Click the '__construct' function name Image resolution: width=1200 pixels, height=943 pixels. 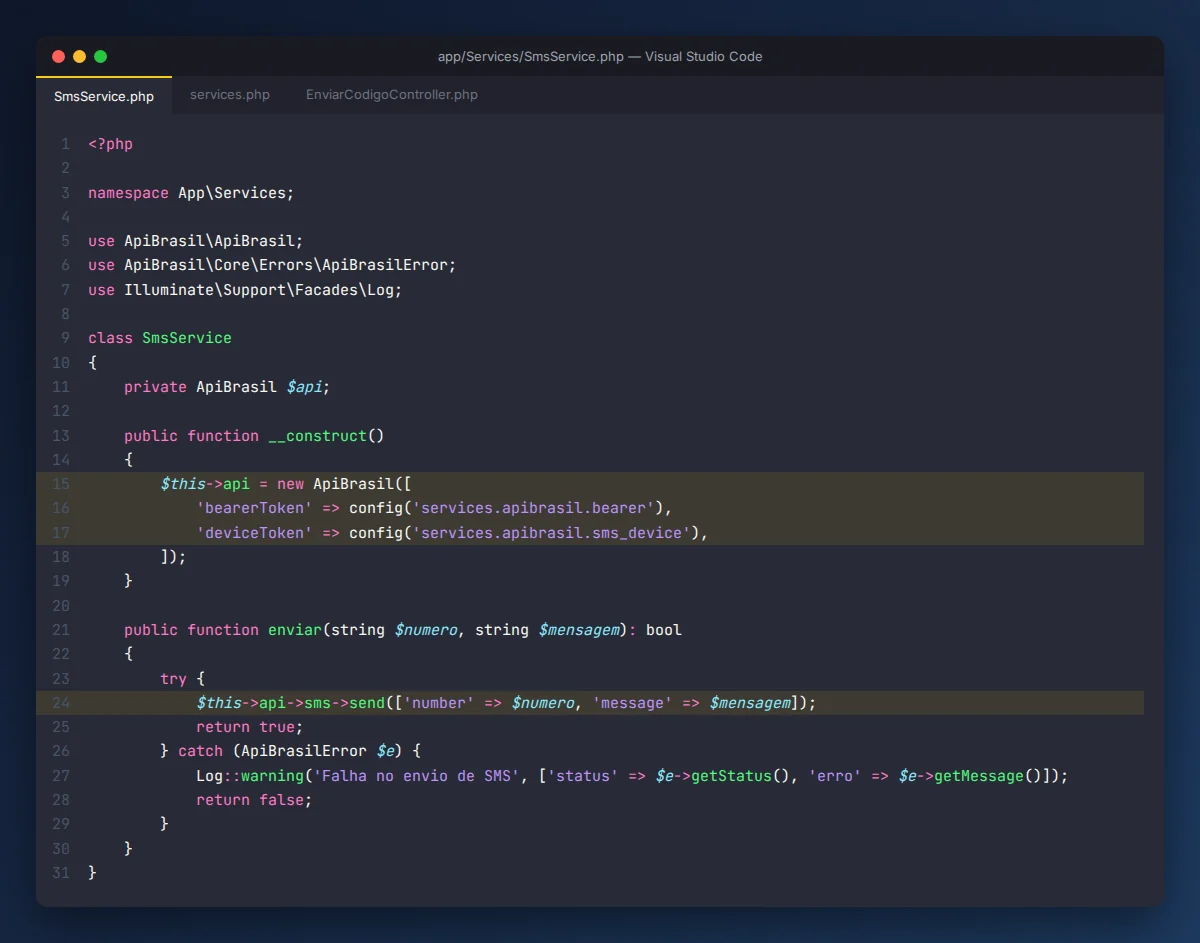(x=317, y=436)
